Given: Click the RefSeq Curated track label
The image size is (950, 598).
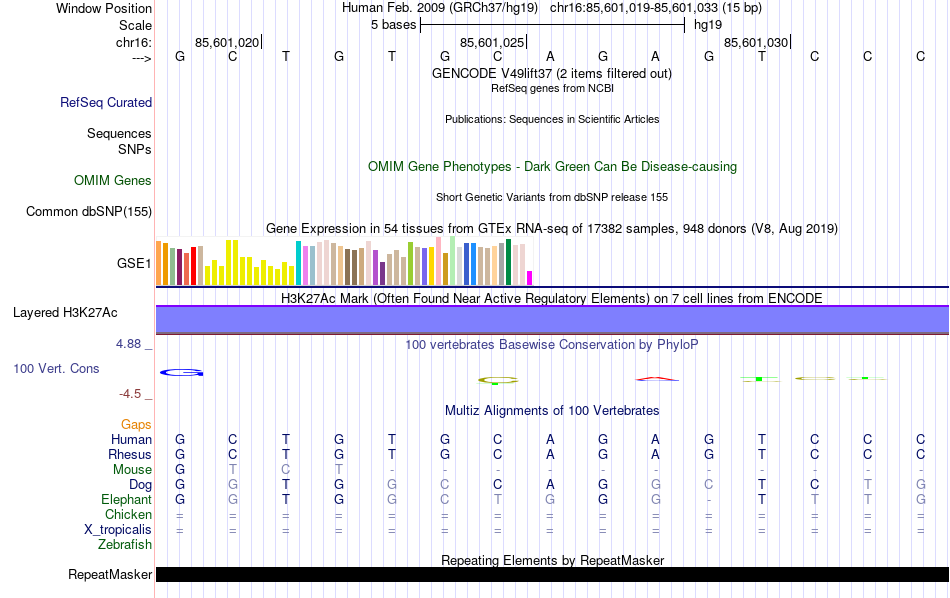Looking at the screenshot, I should (106, 102).
